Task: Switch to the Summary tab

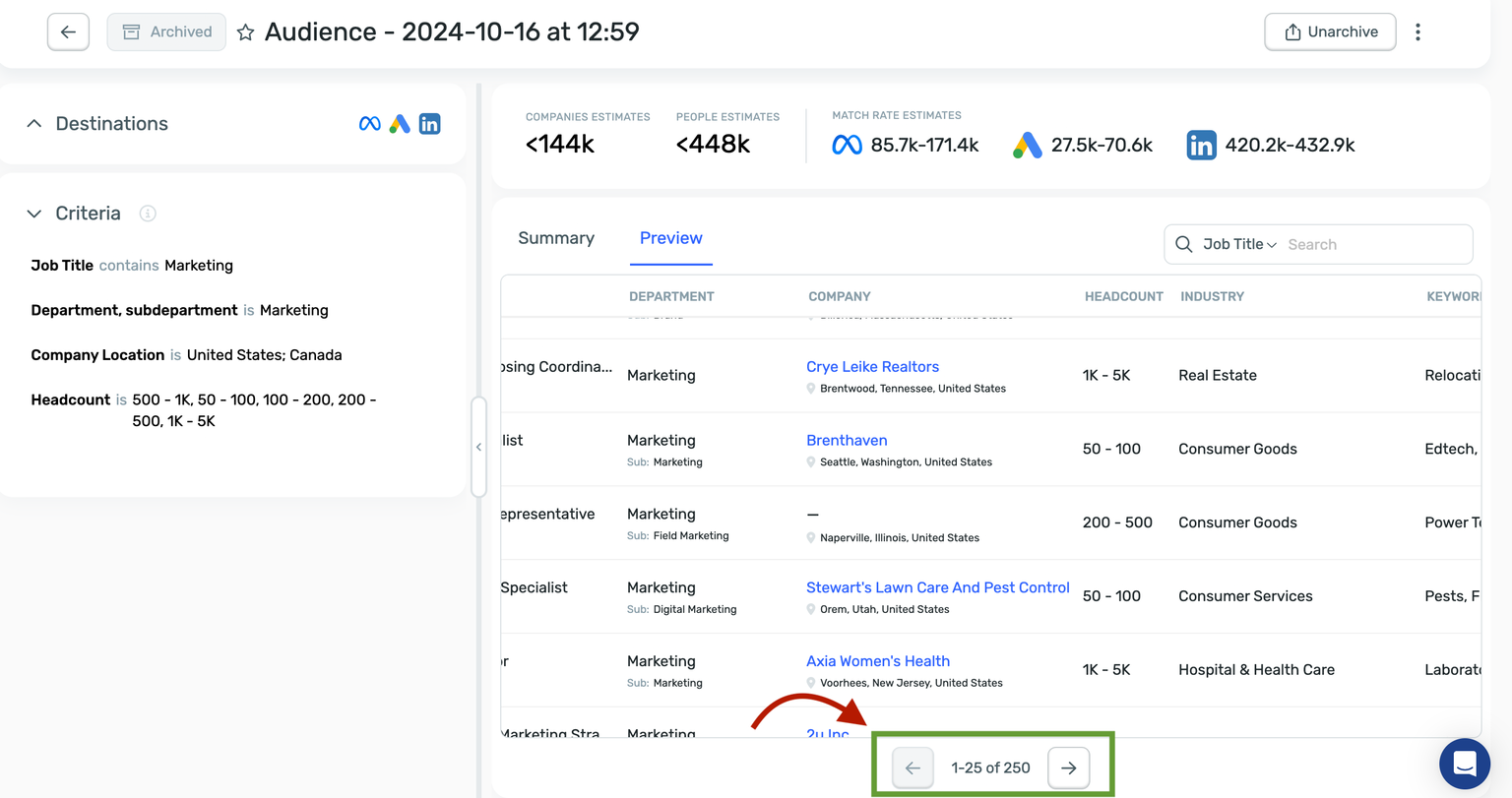Action: coord(556,238)
